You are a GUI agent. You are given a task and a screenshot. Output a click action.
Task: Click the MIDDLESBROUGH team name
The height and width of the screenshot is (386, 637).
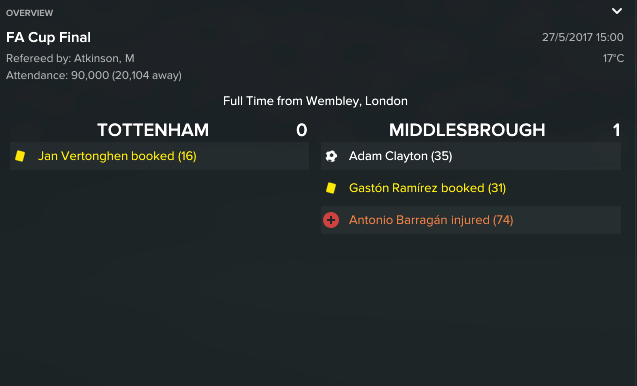(x=467, y=130)
